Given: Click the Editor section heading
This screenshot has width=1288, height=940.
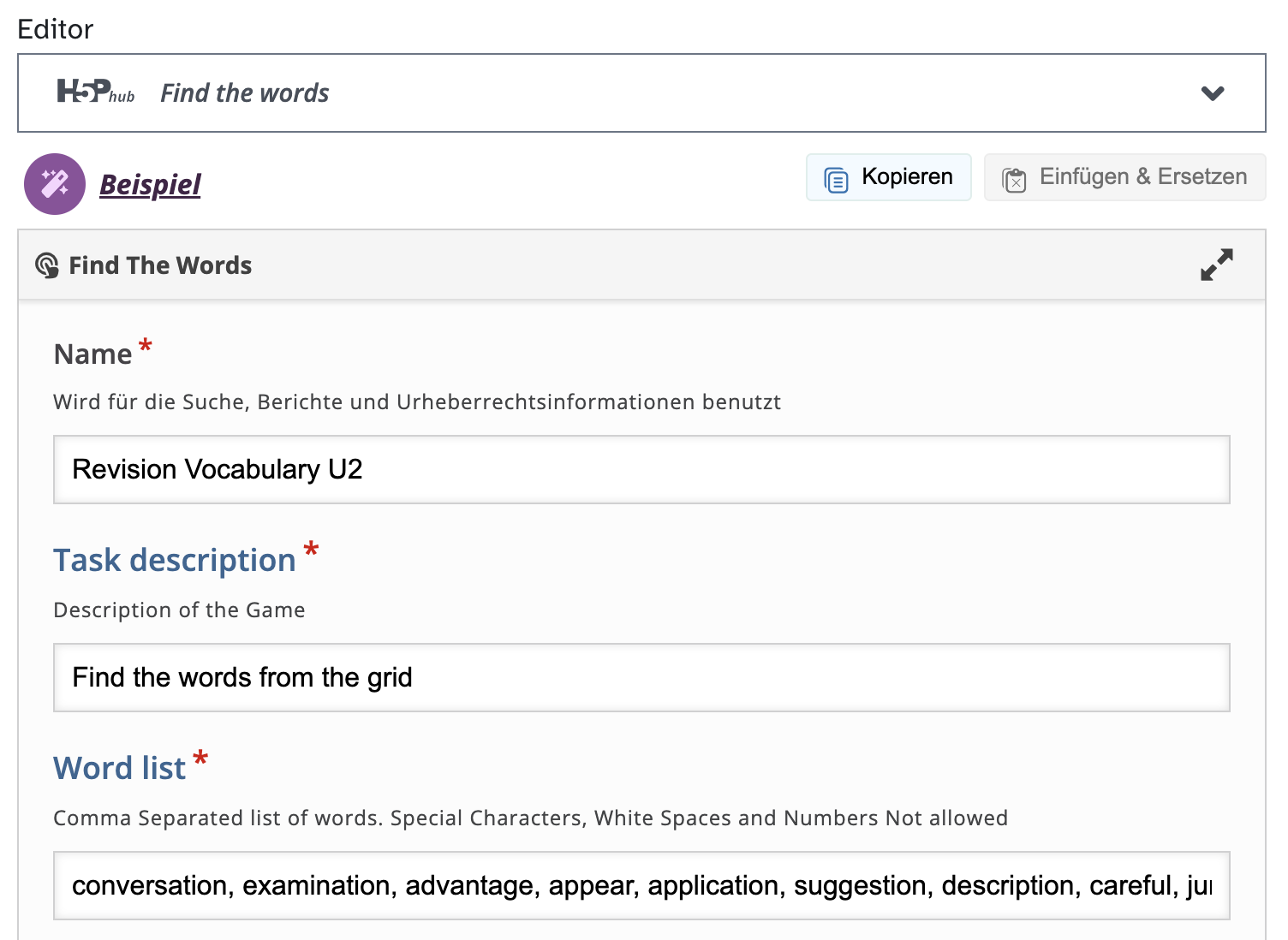Looking at the screenshot, I should point(56,29).
